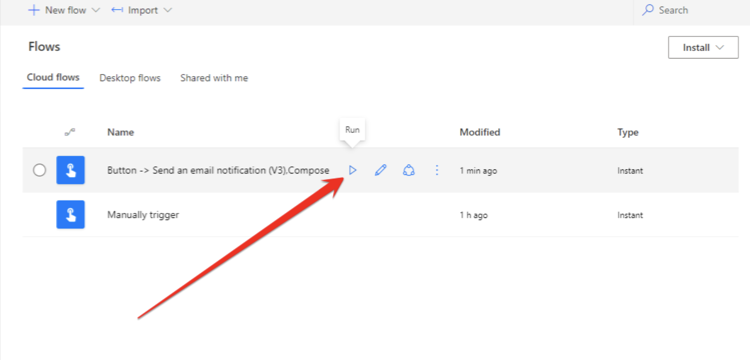The image size is (751, 360).
Task: Sort by the Name column header
Action: [x=120, y=133]
